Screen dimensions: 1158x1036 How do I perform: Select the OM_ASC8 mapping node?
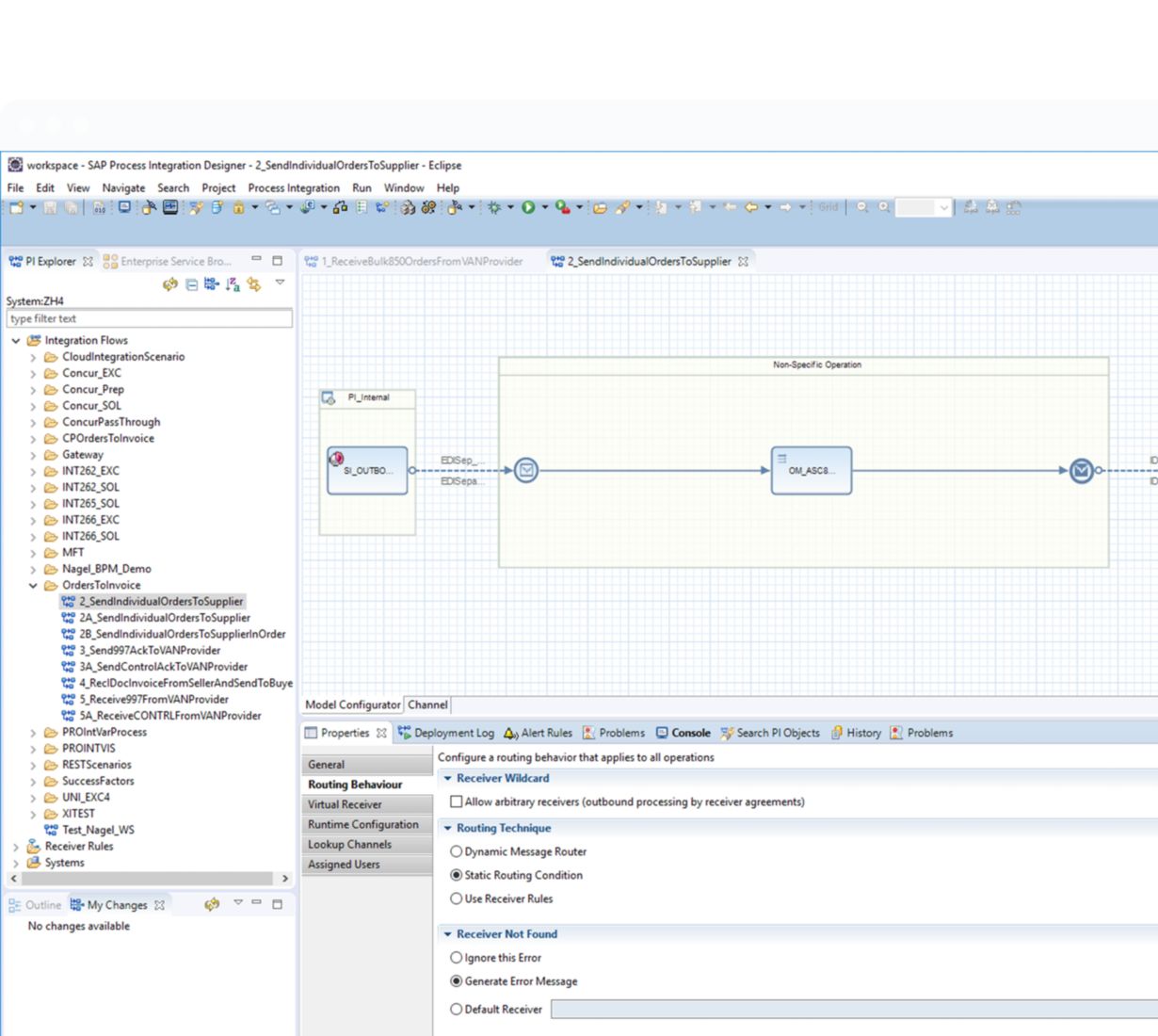tap(812, 470)
